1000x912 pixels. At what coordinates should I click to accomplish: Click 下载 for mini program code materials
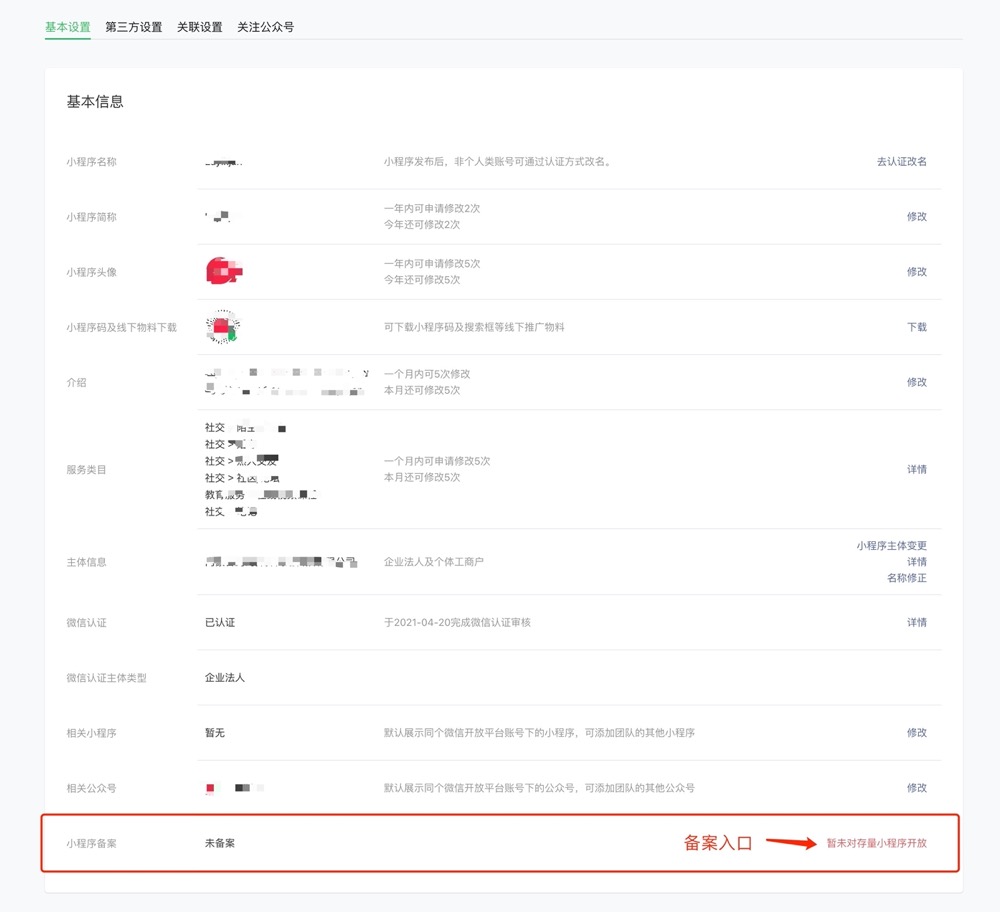tap(916, 327)
